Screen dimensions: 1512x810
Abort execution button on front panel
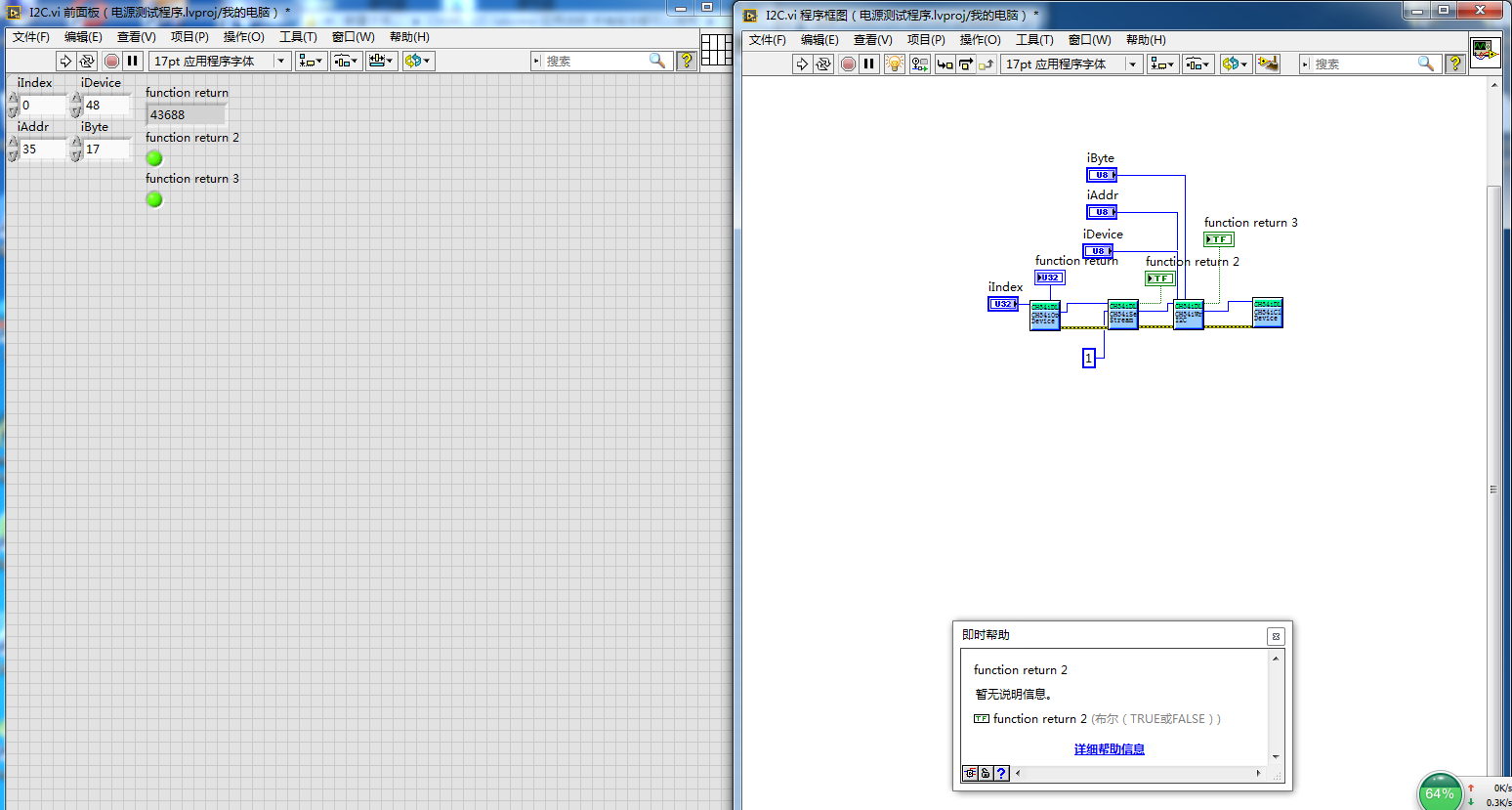(111, 61)
